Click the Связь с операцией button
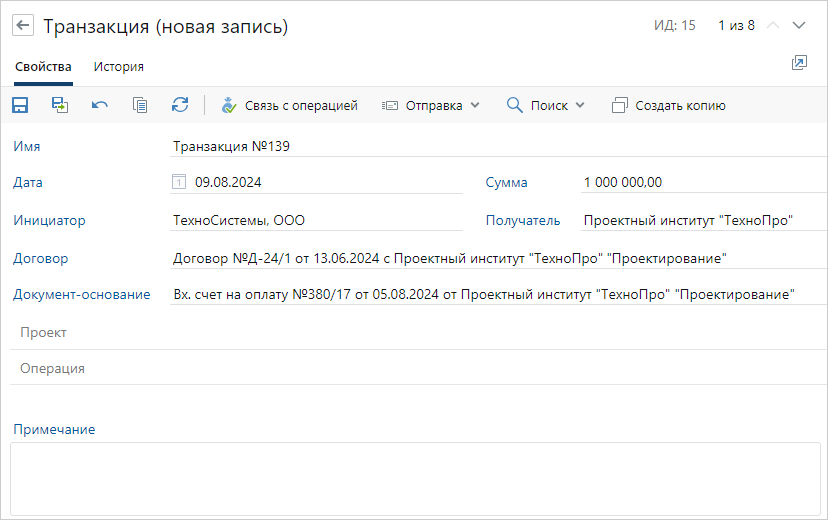Image resolution: width=828 pixels, height=520 pixels. click(289, 105)
